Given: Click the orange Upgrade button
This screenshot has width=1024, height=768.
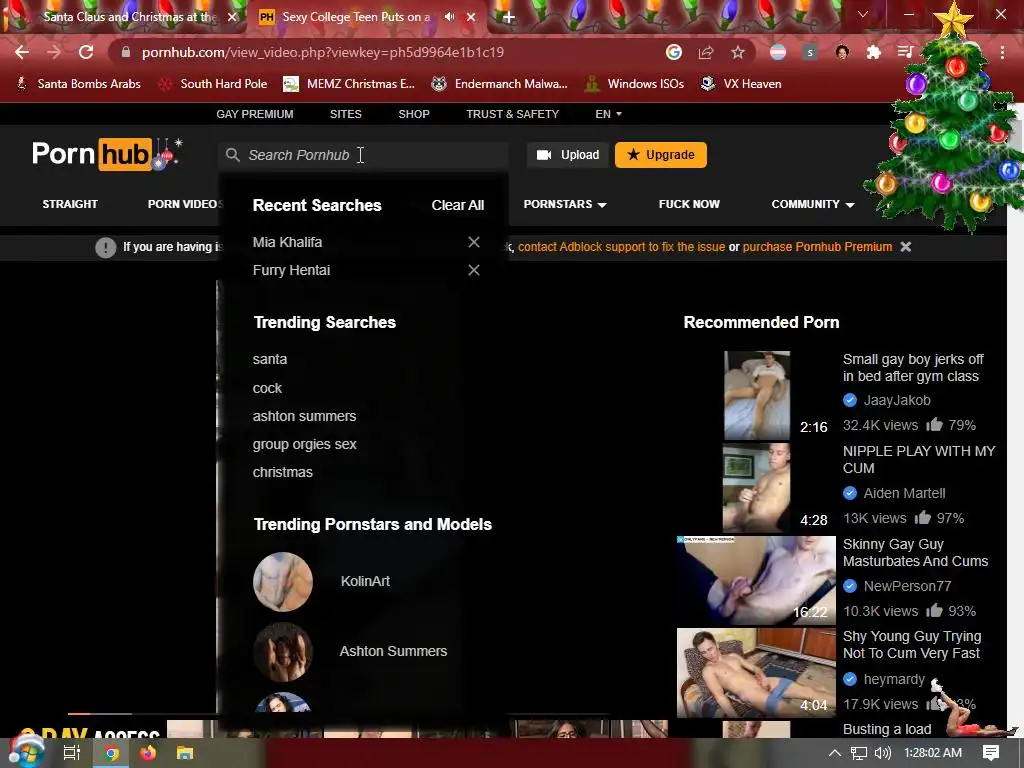Looking at the screenshot, I should point(661,155).
